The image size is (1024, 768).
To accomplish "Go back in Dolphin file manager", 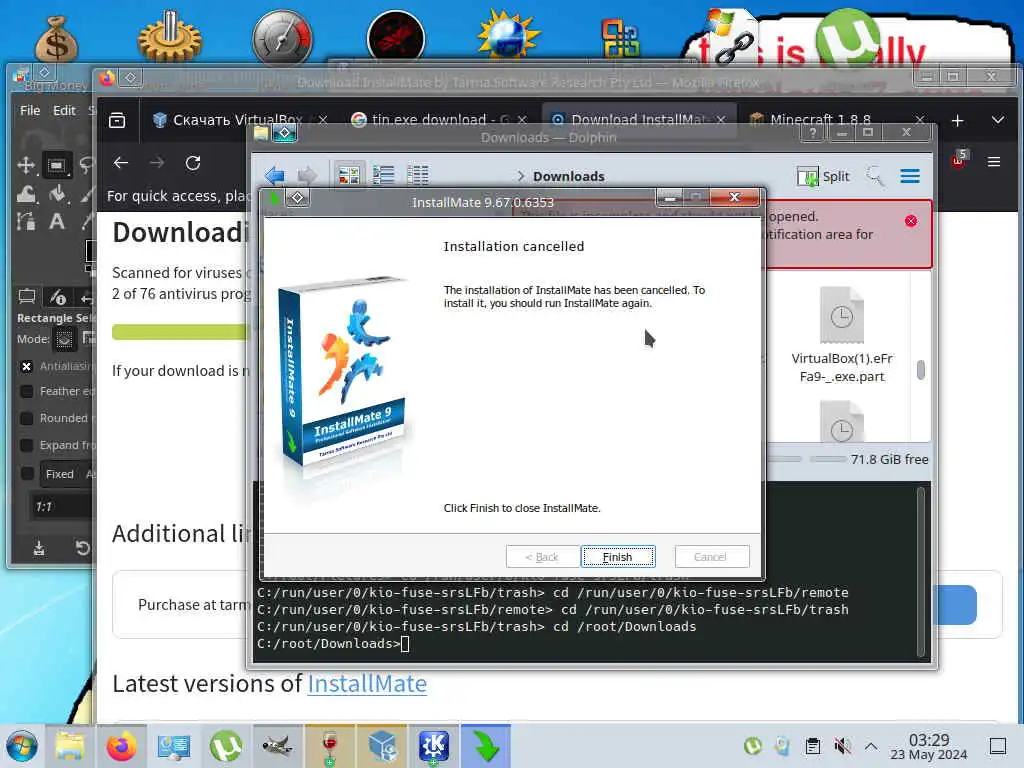I will coord(275,175).
